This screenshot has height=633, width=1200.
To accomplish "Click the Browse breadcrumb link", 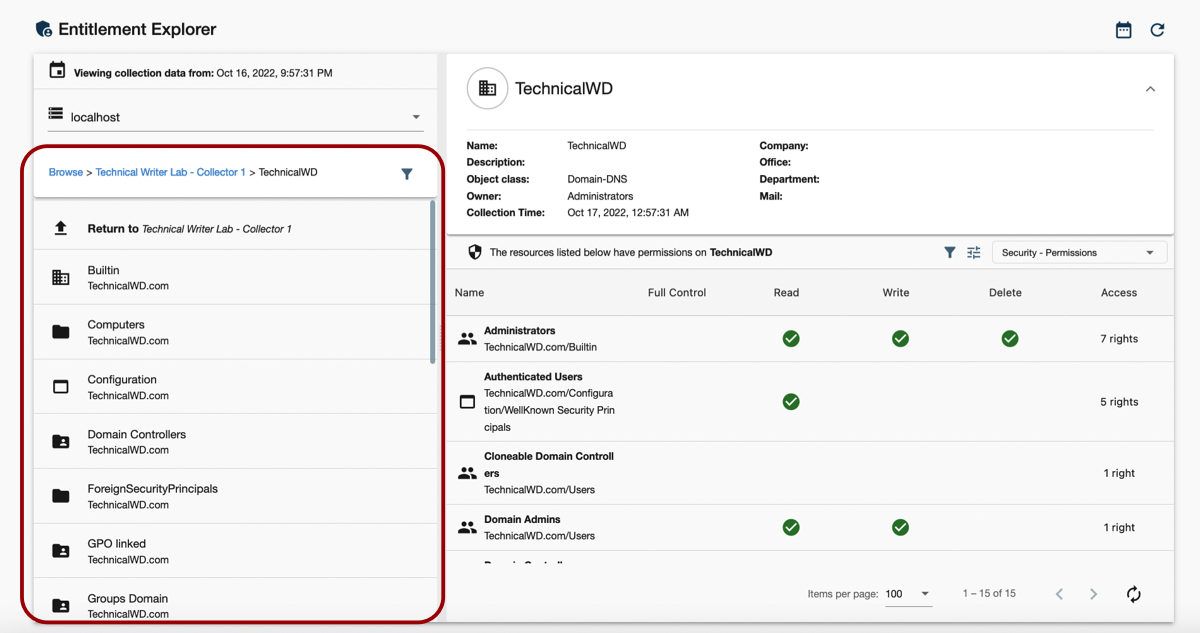I will pos(66,173).
